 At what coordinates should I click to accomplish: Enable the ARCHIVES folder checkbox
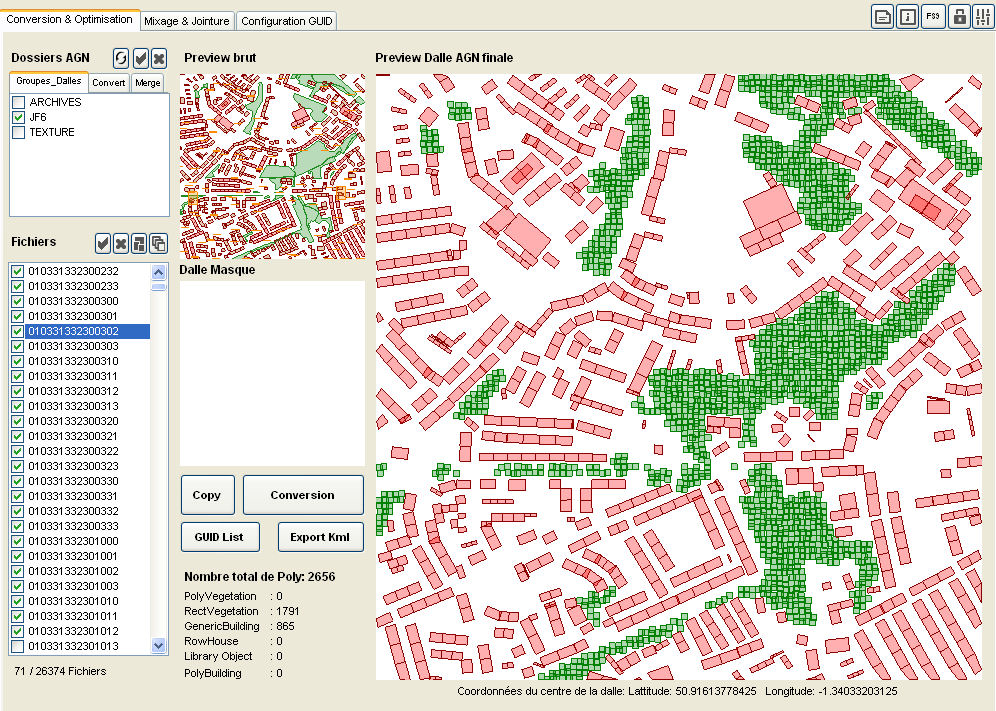19,102
